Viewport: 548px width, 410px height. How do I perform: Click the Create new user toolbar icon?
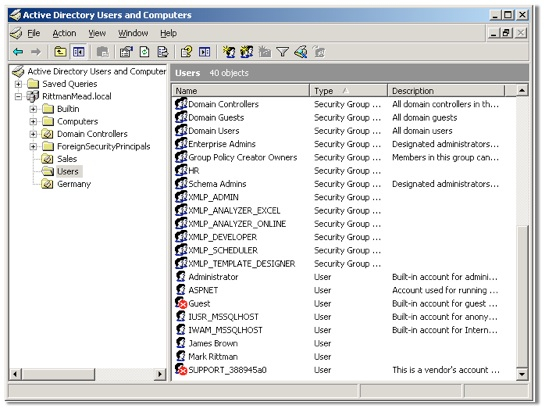point(229,52)
